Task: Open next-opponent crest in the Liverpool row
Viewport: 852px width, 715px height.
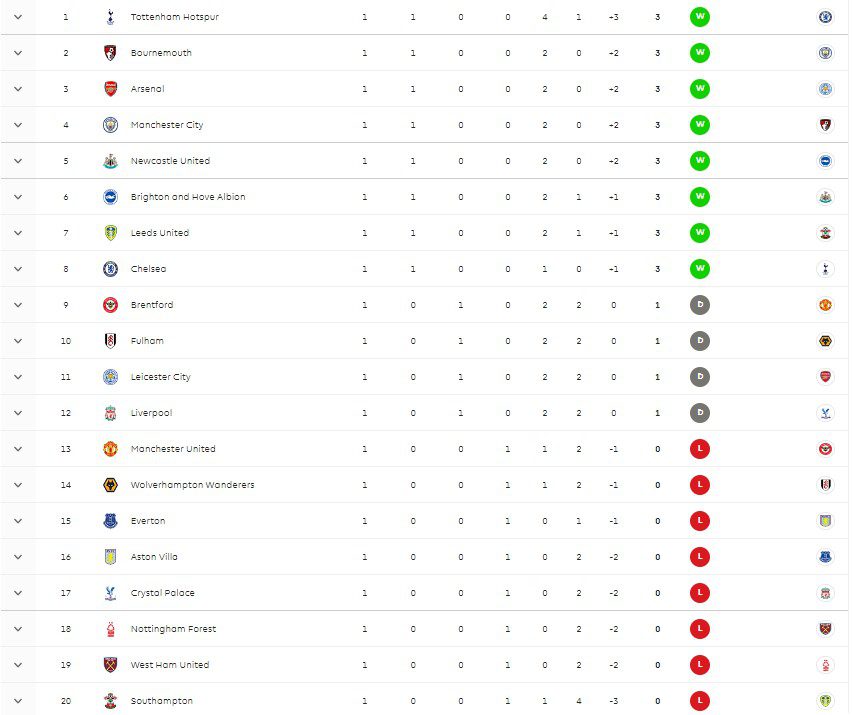Action: [x=825, y=413]
